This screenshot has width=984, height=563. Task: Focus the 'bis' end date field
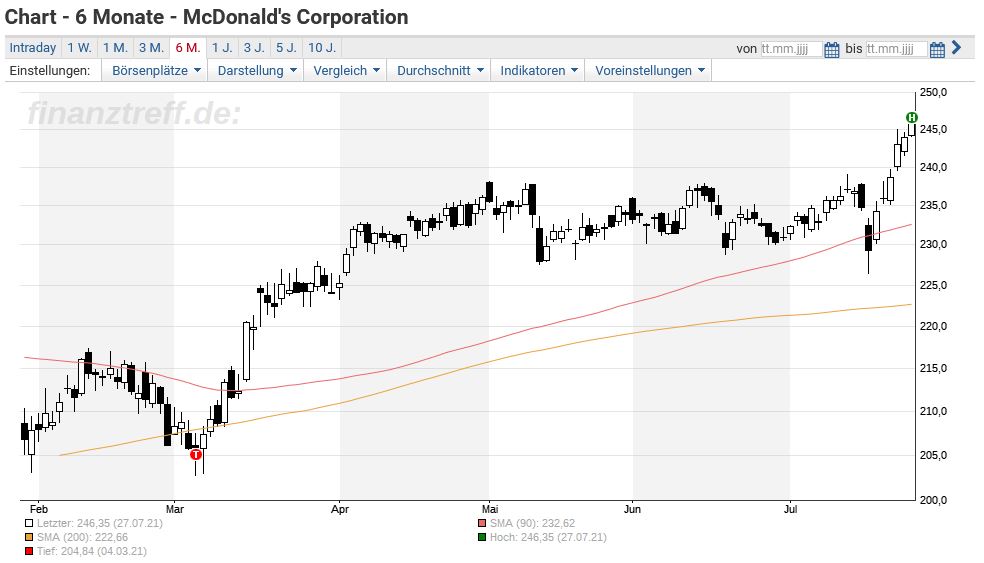pos(896,49)
